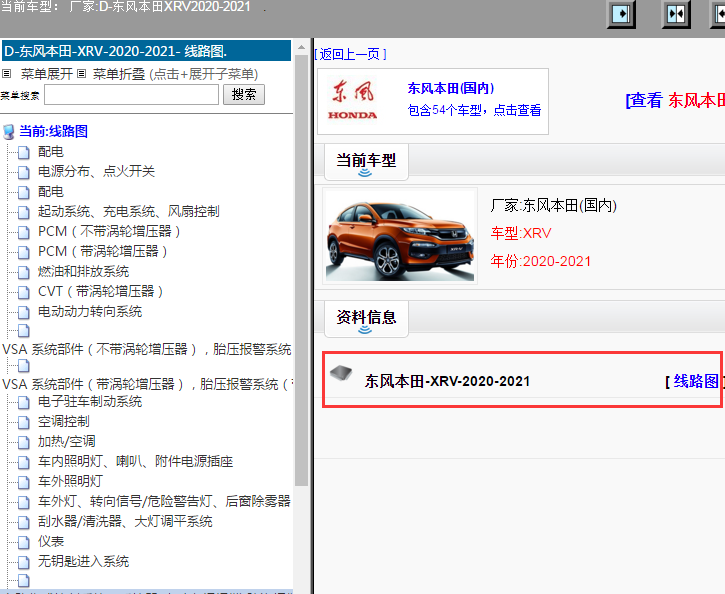The image size is (725, 594).
Task: Expand the 当前:线路图 tree root
Action: pyautogui.click(x=53, y=131)
